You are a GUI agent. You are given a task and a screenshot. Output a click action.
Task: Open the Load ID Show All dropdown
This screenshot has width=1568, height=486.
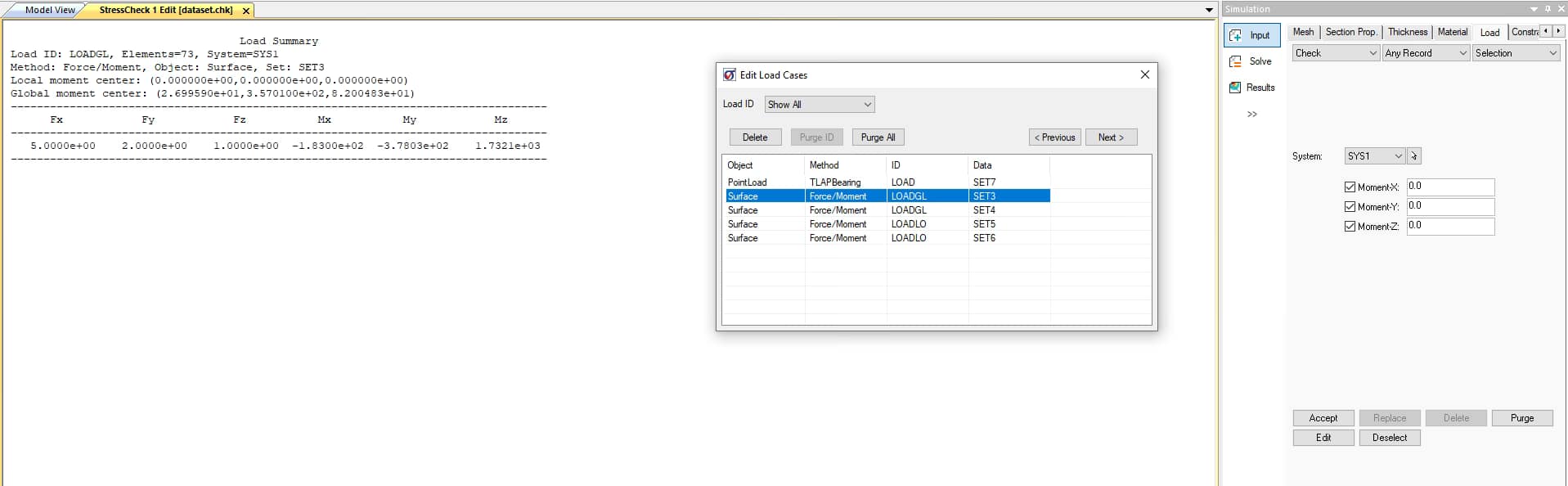pyautogui.click(x=820, y=105)
